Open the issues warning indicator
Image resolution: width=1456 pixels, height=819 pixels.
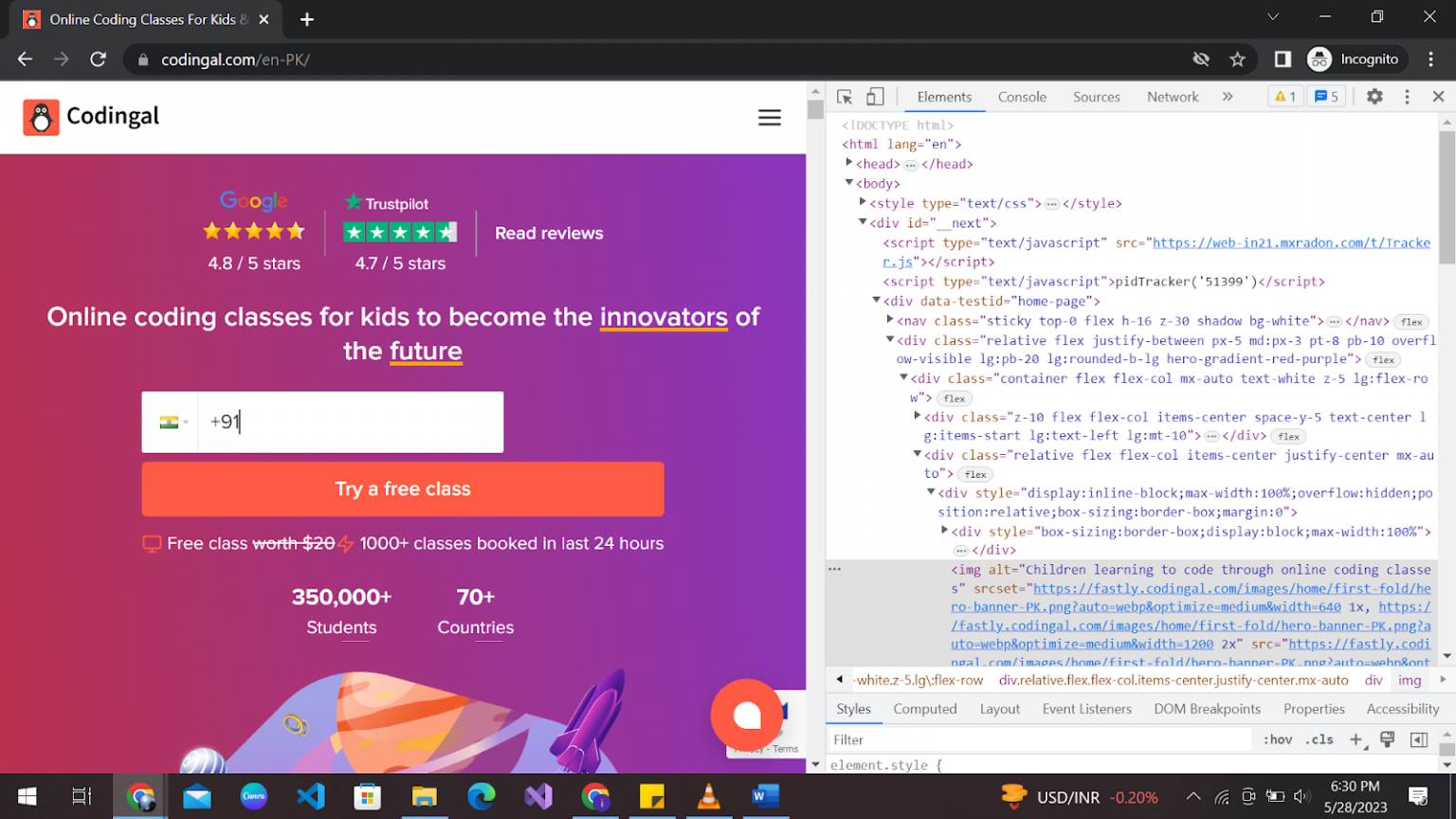1285,96
